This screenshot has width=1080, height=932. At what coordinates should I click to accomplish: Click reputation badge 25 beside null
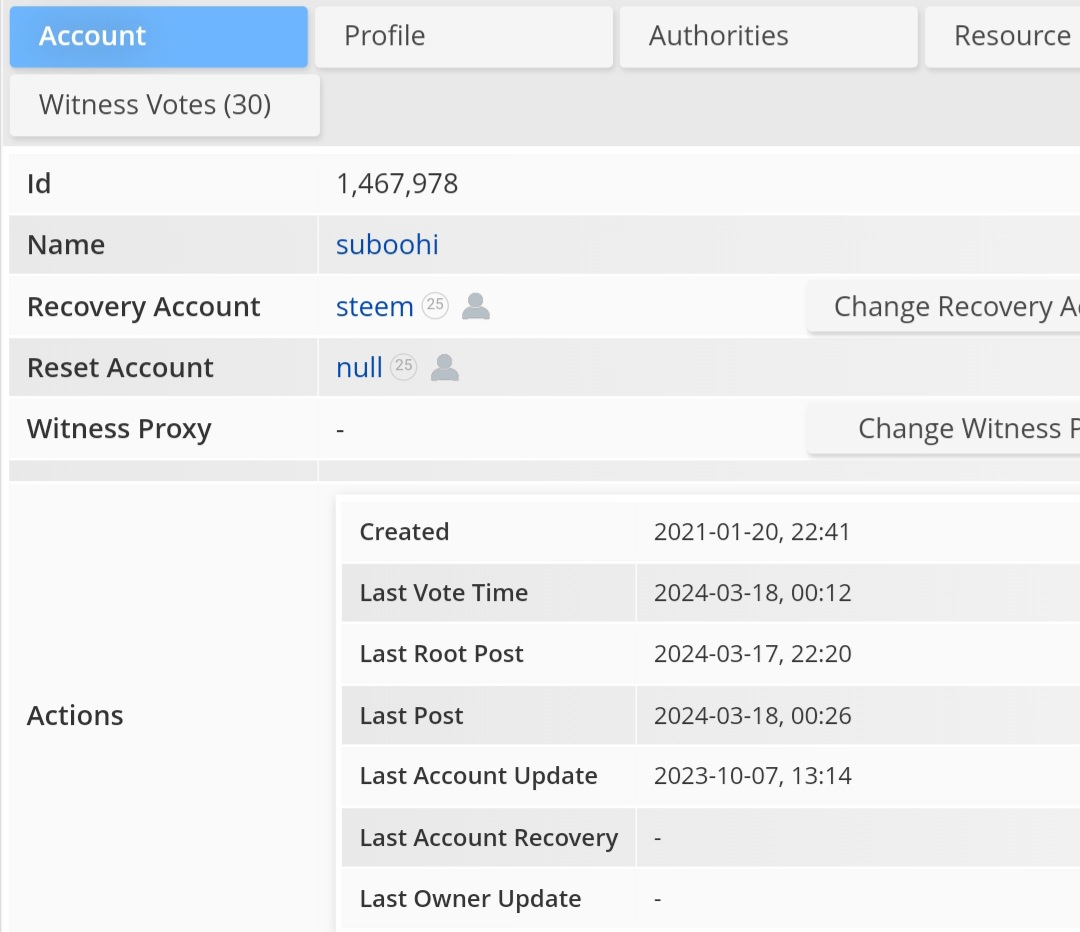click(x=404, y=366)
